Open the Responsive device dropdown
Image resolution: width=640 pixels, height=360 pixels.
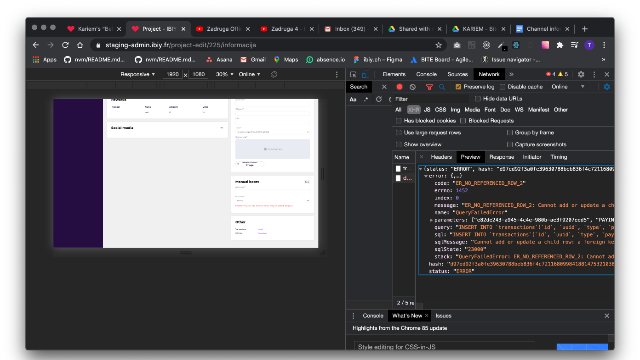[x=138, y=74]
